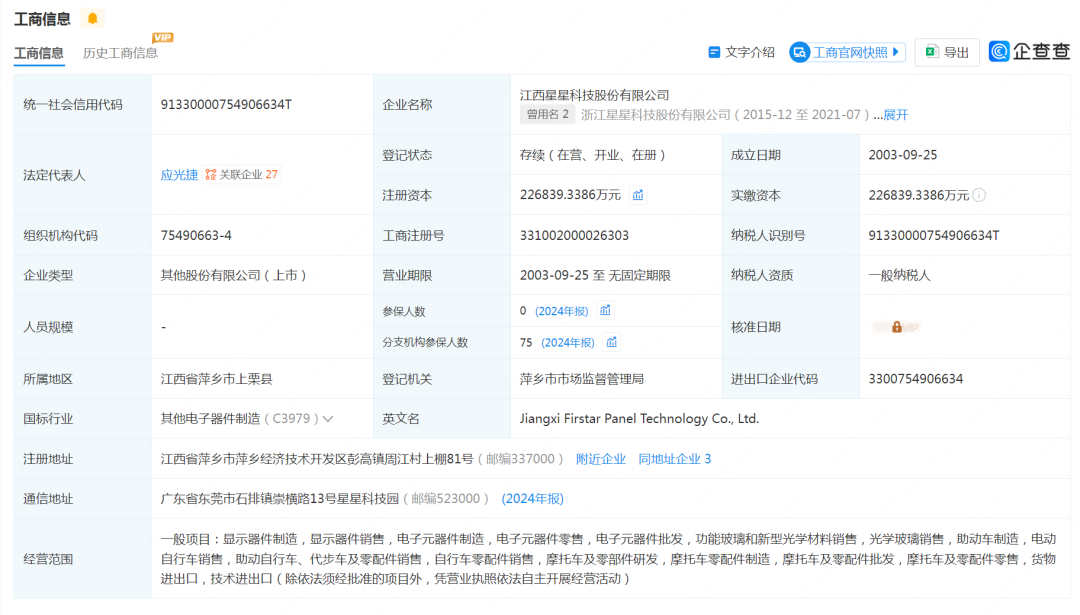Select 工商注册号 331002000026303
1080x615 pixels.
click(574, 236)
